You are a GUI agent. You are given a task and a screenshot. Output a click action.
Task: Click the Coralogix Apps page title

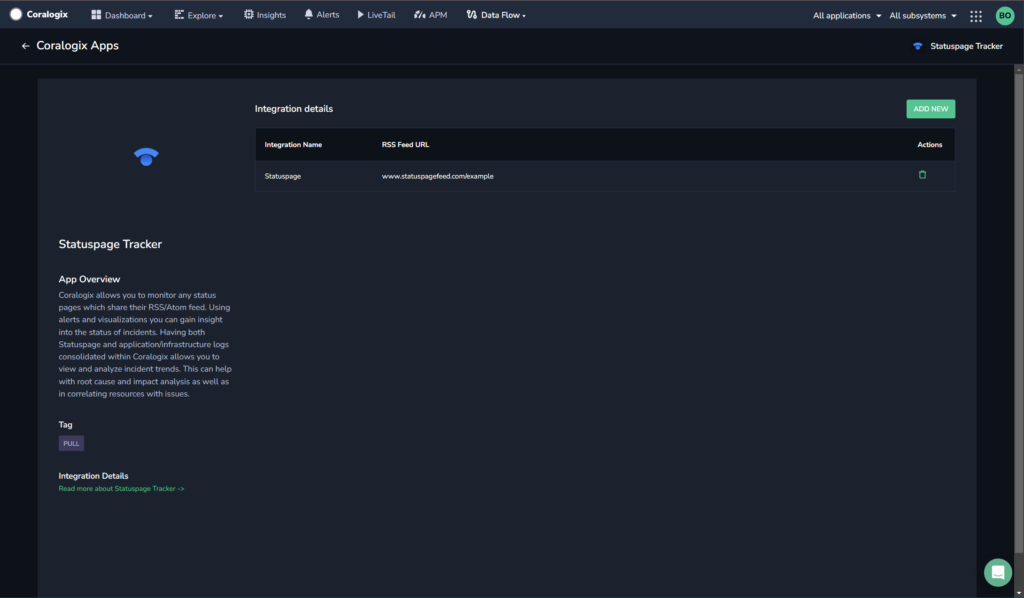click(78, 46)
